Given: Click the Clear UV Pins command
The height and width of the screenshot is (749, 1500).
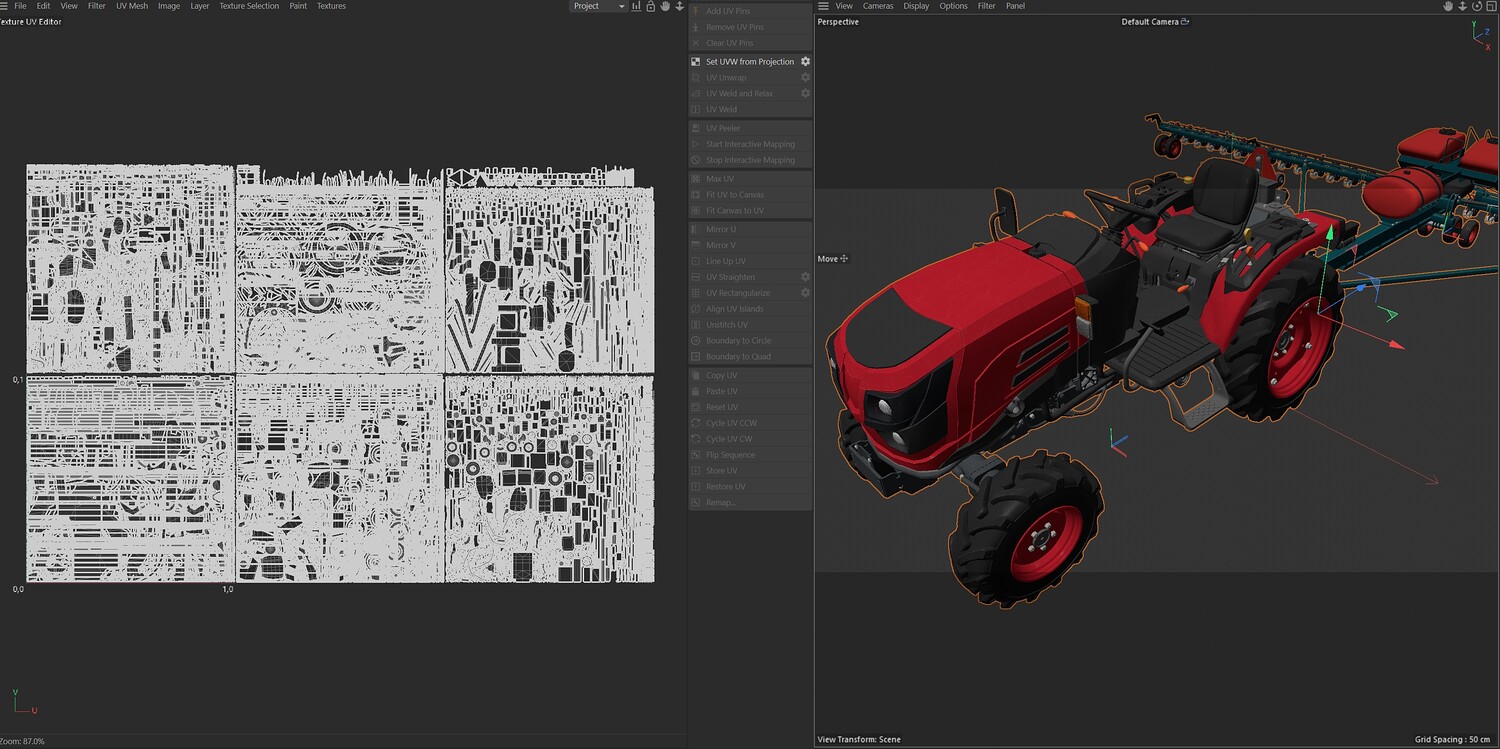Looking at the screenshot, I should (750, 43).
